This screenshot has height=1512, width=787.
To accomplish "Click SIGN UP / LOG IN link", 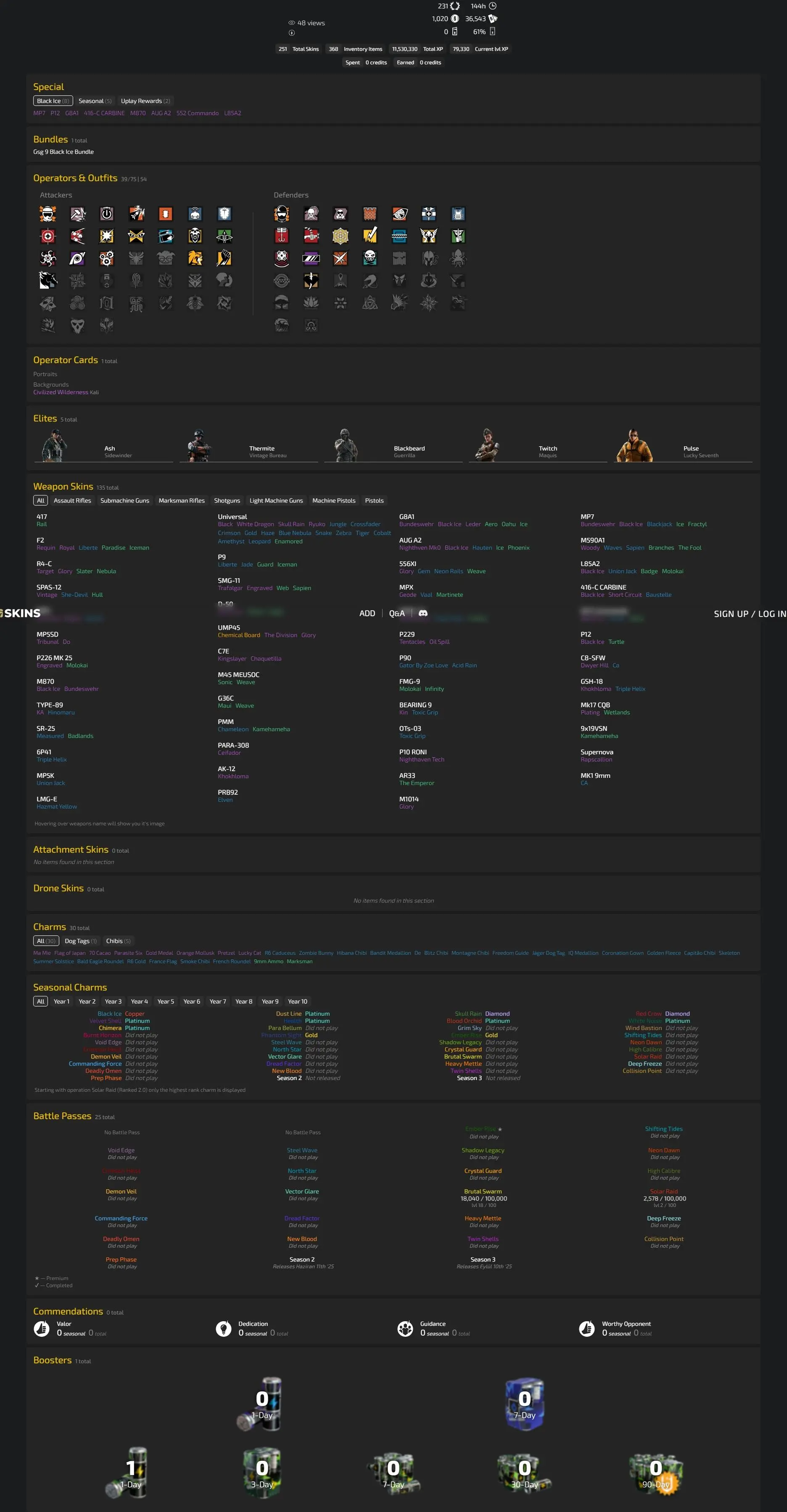I will tap(750, 614).
